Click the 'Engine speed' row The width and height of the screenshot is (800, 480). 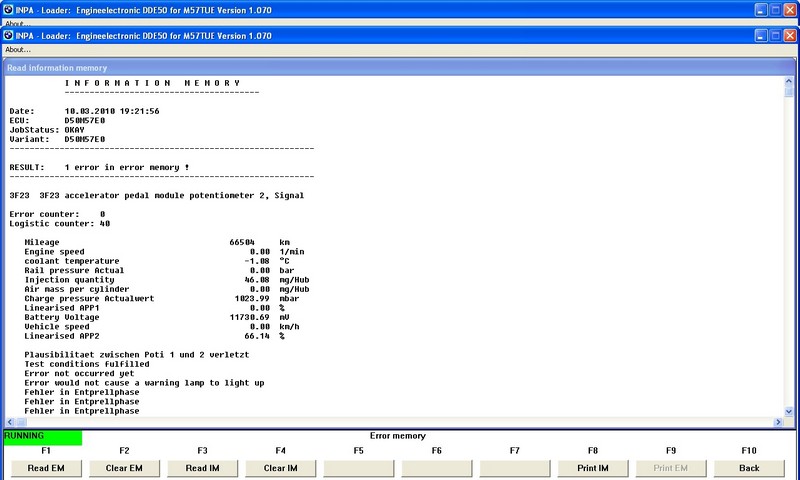pos(164,251)
